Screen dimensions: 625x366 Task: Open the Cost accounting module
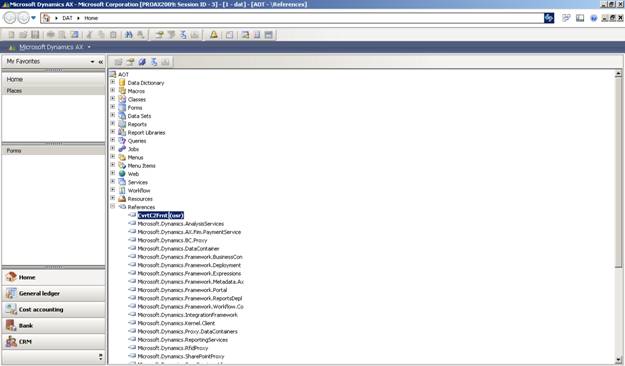tap(53, 309)
